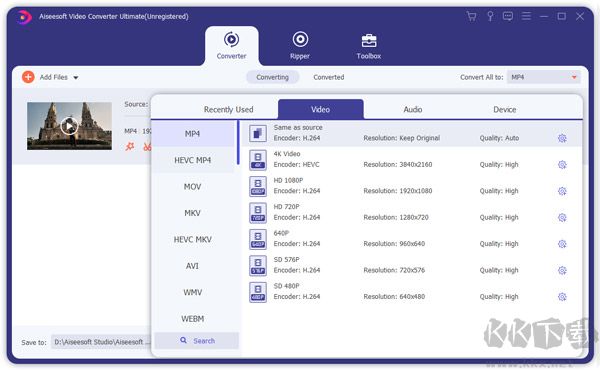600x370 pixels.
Task: Open settings gear for SD 576P
Action: (x=562, y=270)
